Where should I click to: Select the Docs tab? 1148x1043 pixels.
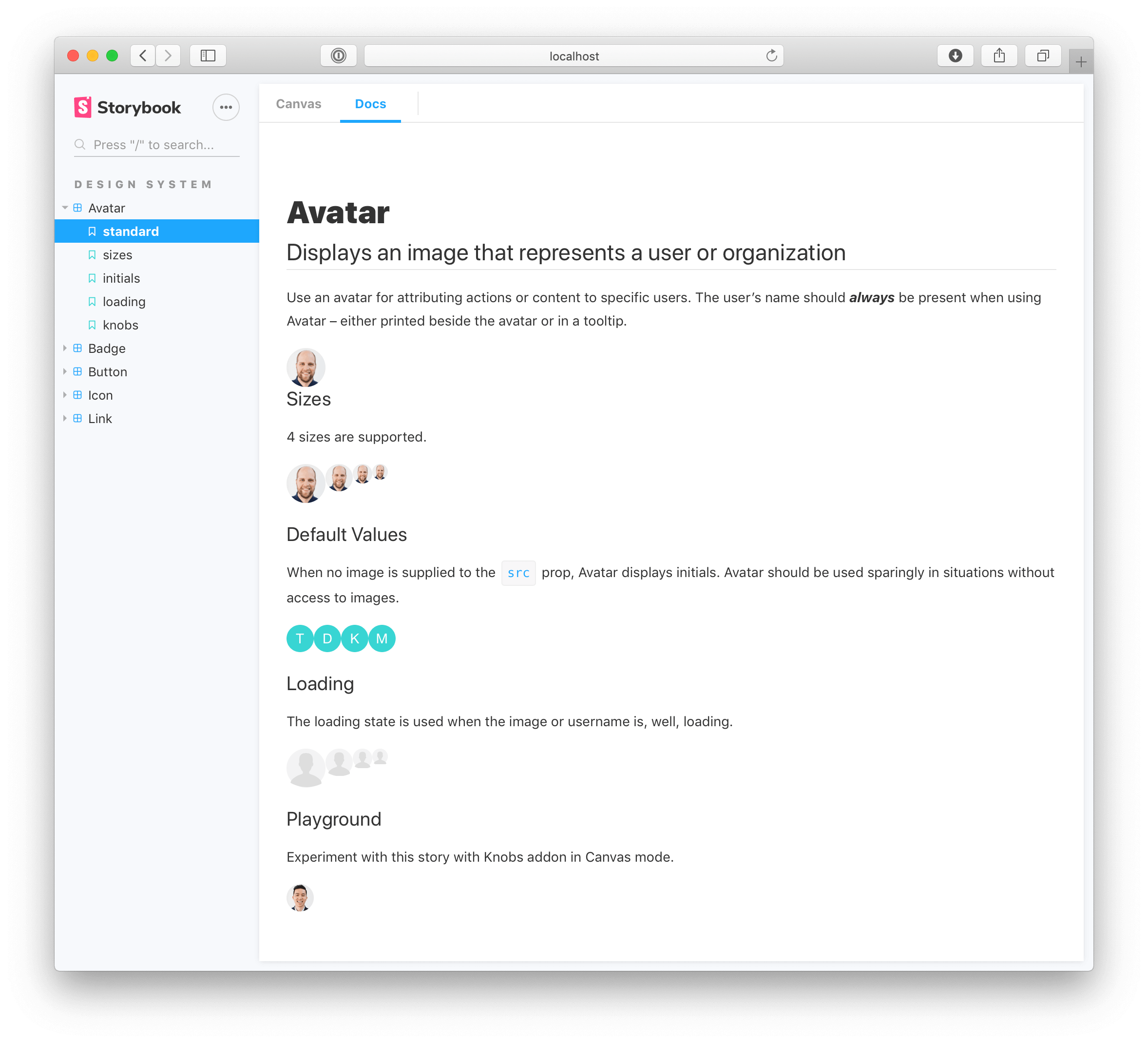[370, 103]
